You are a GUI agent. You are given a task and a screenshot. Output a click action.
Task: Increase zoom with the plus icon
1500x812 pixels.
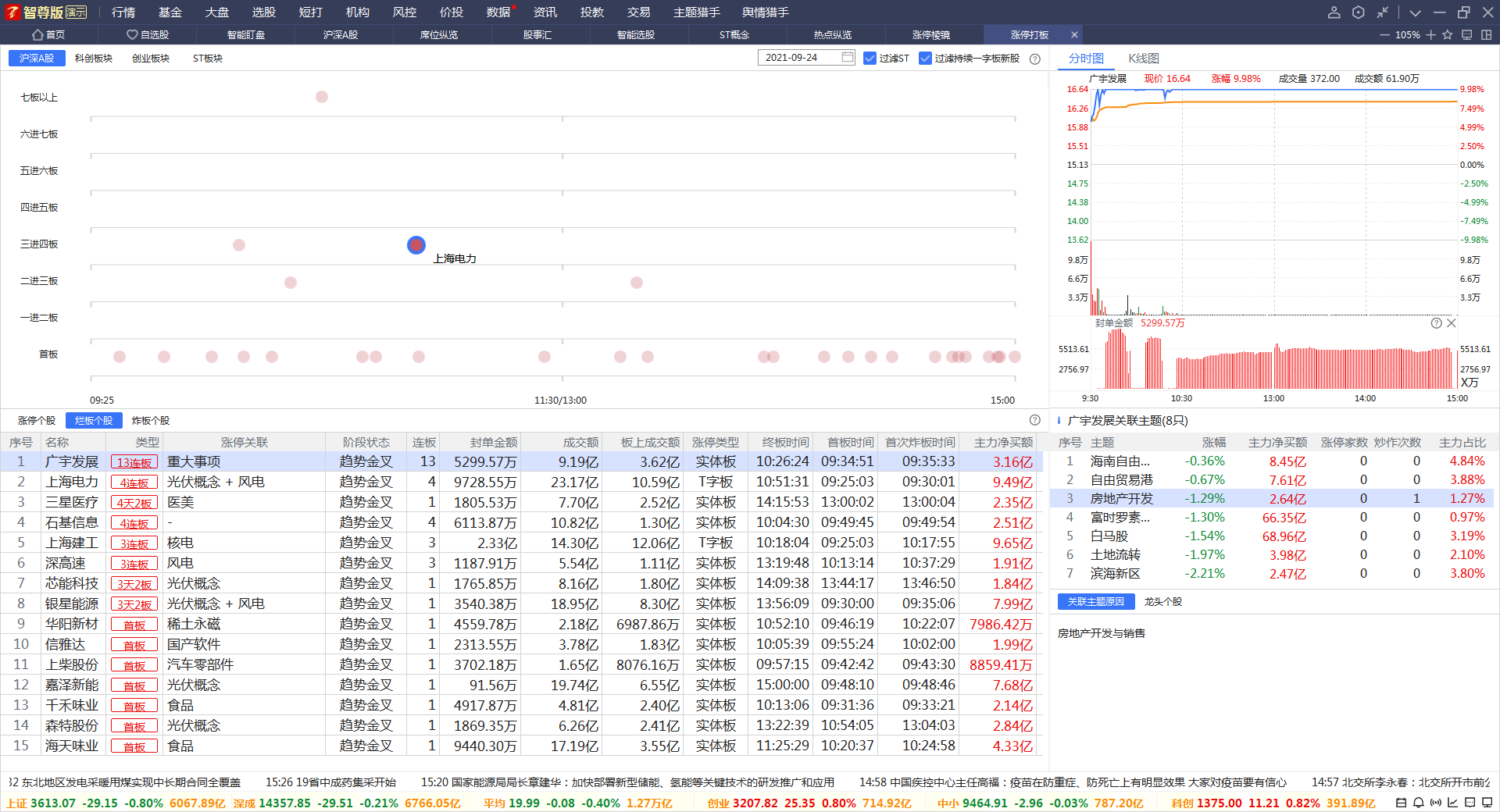(1430, 35)
